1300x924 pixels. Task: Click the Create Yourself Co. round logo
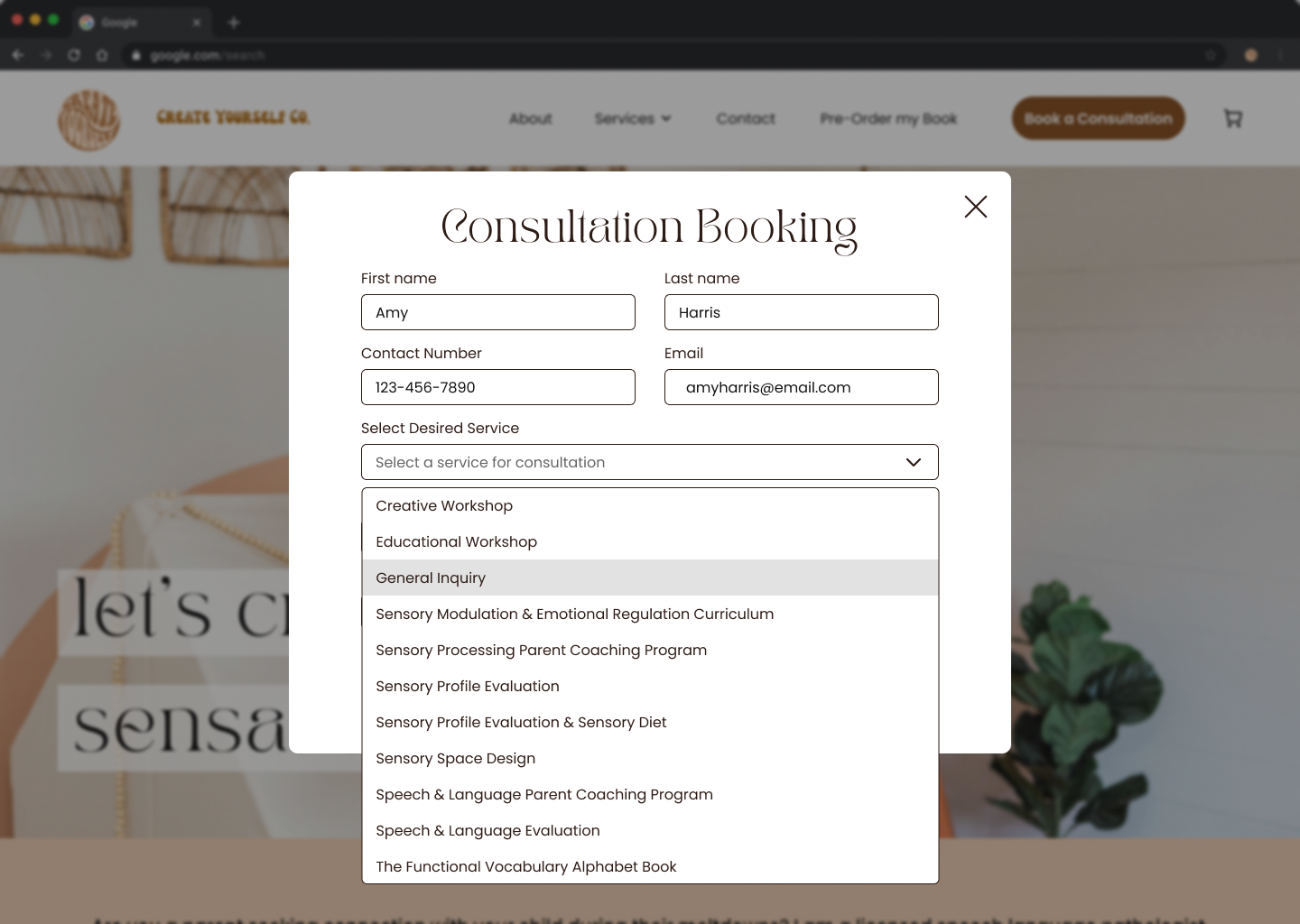point(88,119)
